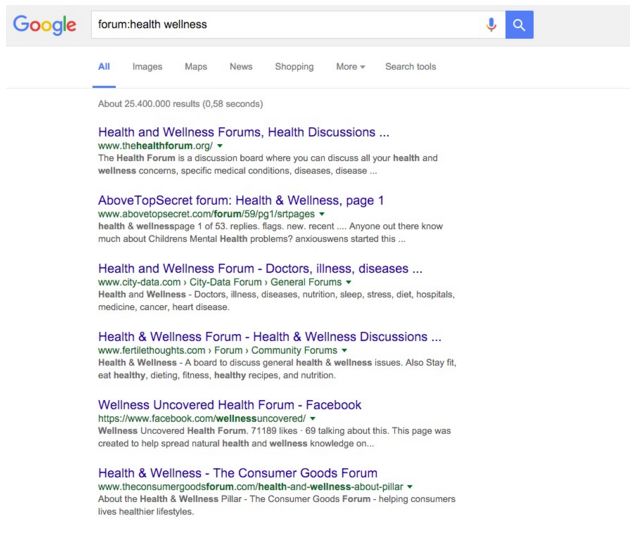Click the theconsumergoodsforum.com health-and-wellness-about-pillar URL
This screenshot has width=638, height=540.
click(250, 487)
